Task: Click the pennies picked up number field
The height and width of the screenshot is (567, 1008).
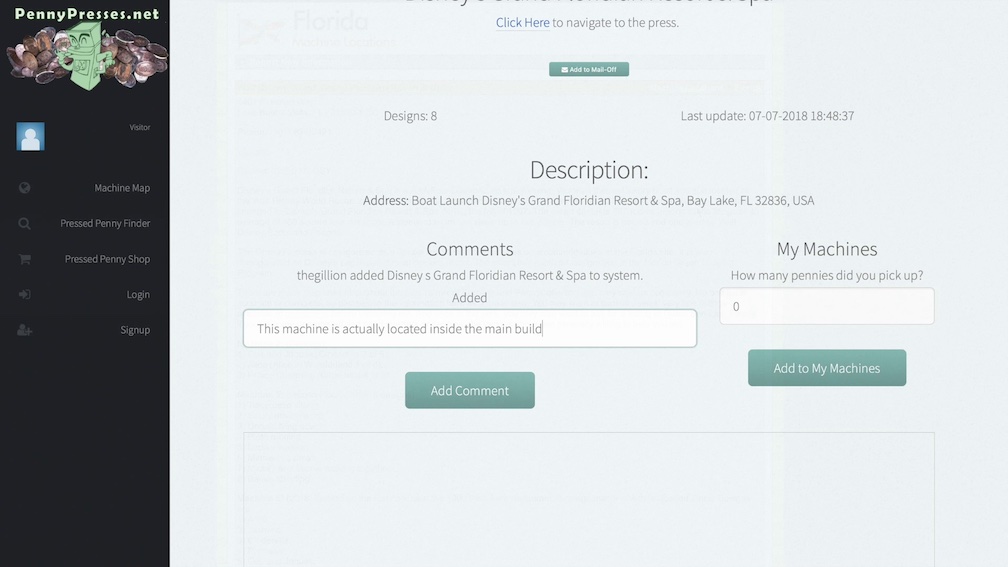Action: point(826,306)
